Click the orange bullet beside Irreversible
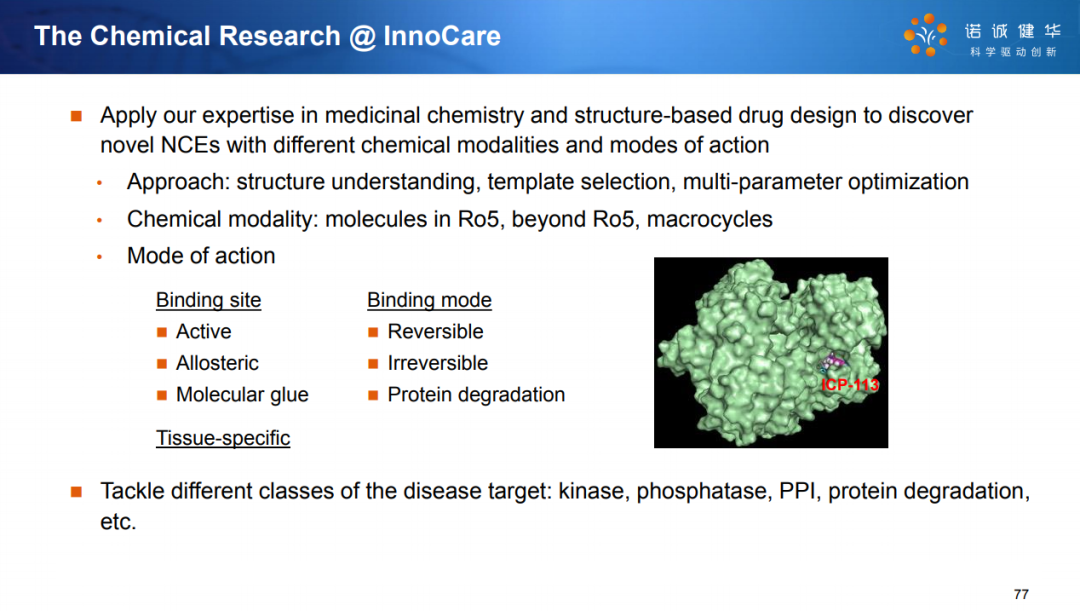Image resolution: width=1080 pixels, height=611 pixels. pos(373,364)
